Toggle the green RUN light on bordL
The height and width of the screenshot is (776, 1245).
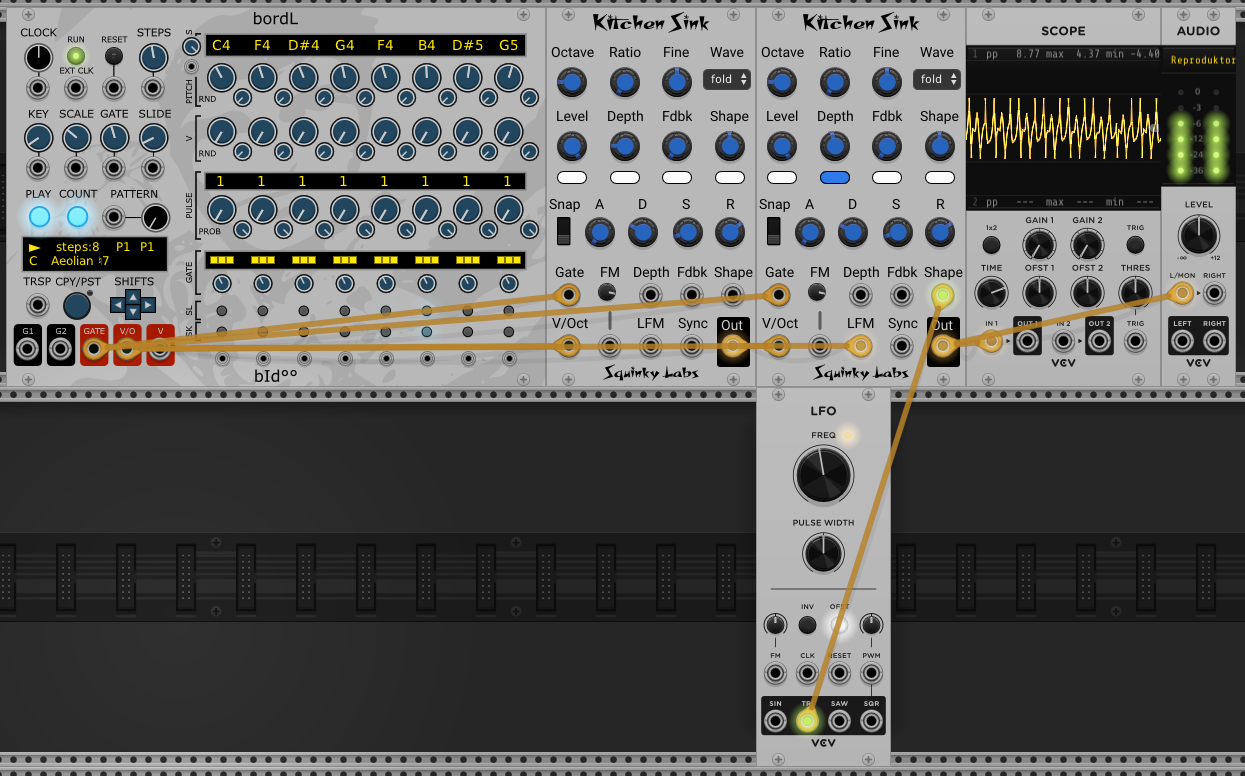point(76,56)
